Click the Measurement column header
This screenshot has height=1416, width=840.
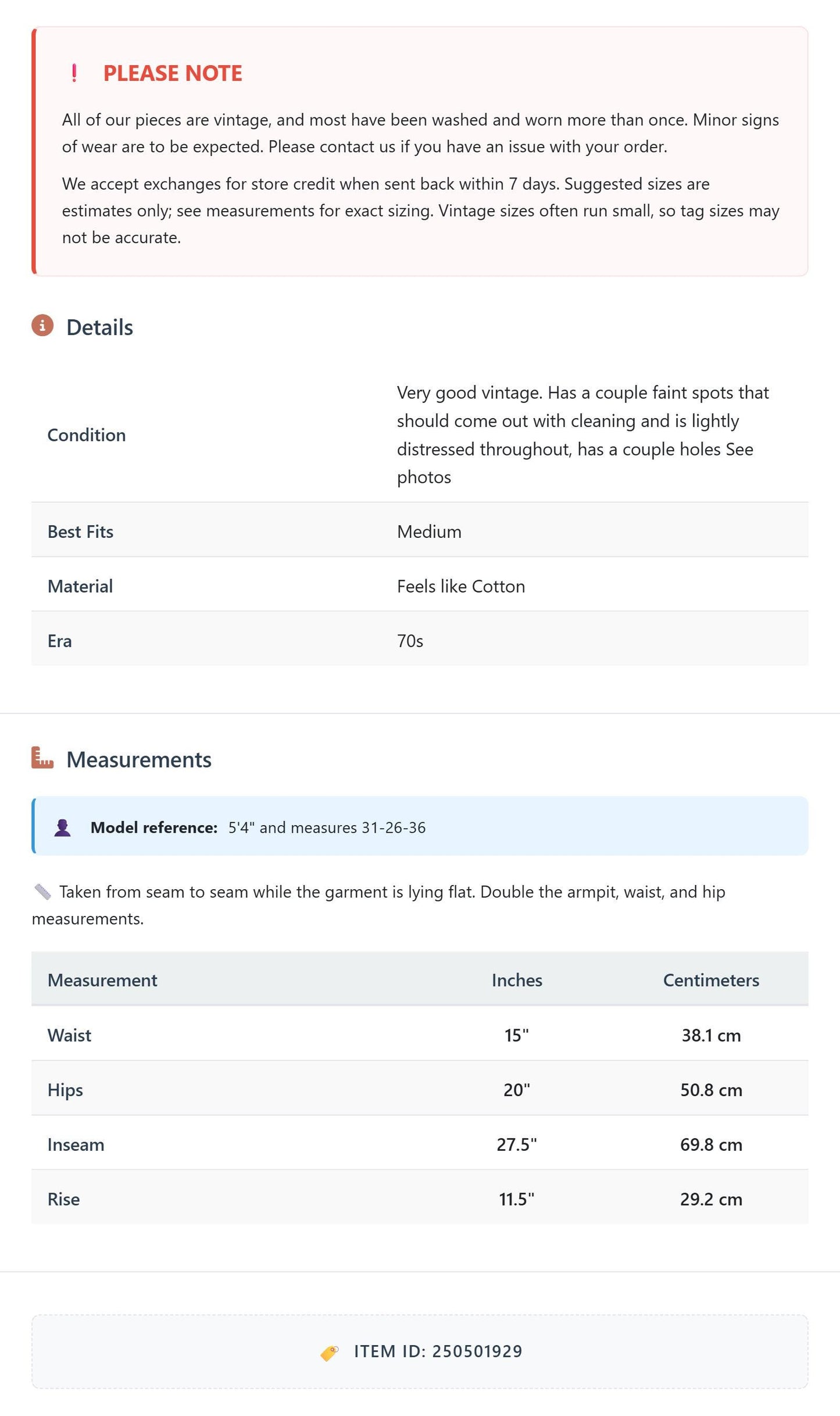(102, 980)
